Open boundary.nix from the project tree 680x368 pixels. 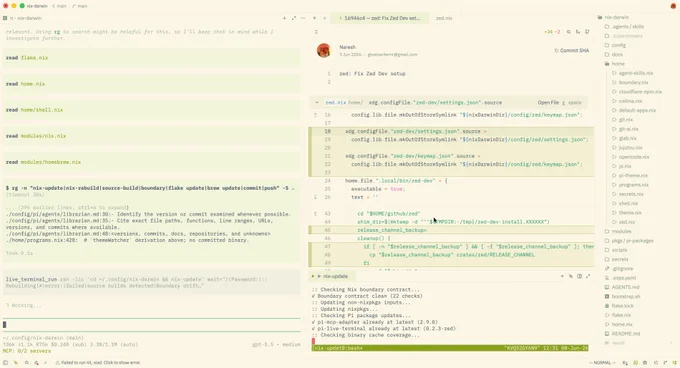click(630, 82)
